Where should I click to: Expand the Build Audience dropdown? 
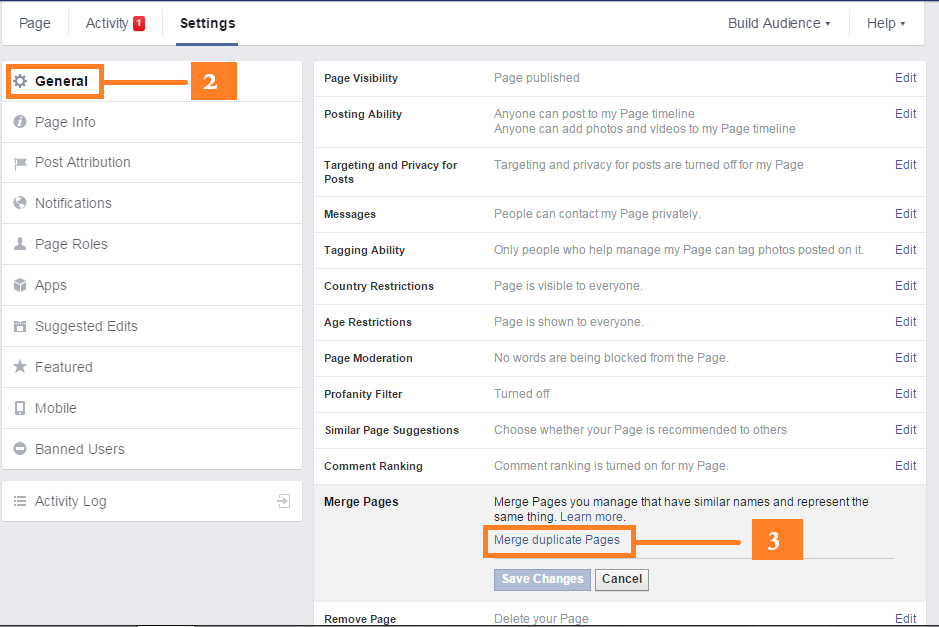[779, 23]
